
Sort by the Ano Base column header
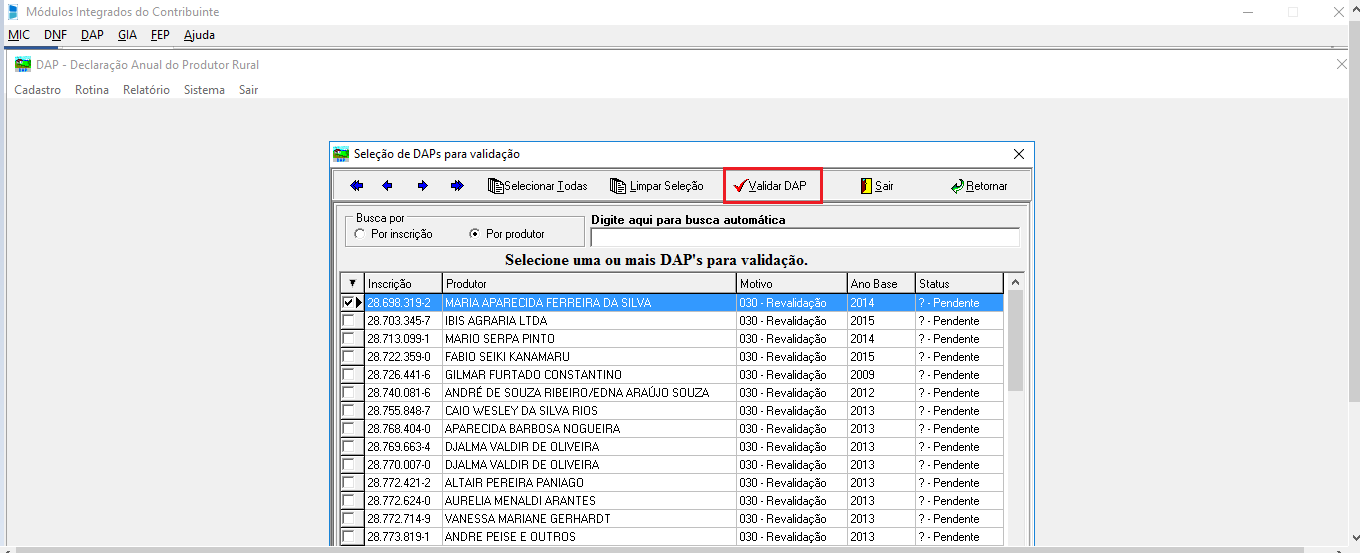click(881, 284)
